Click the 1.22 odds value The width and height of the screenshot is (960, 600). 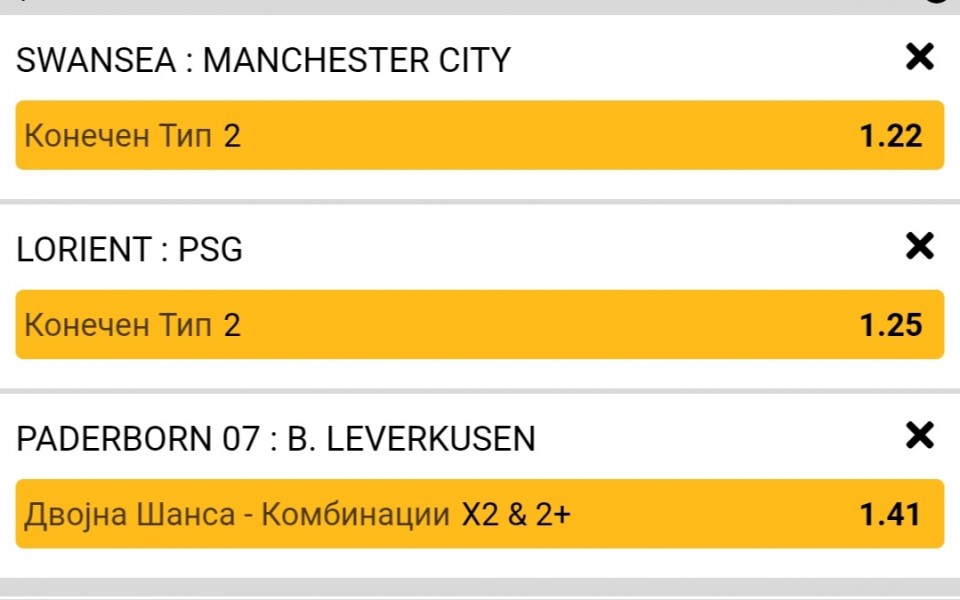point(890,135)
